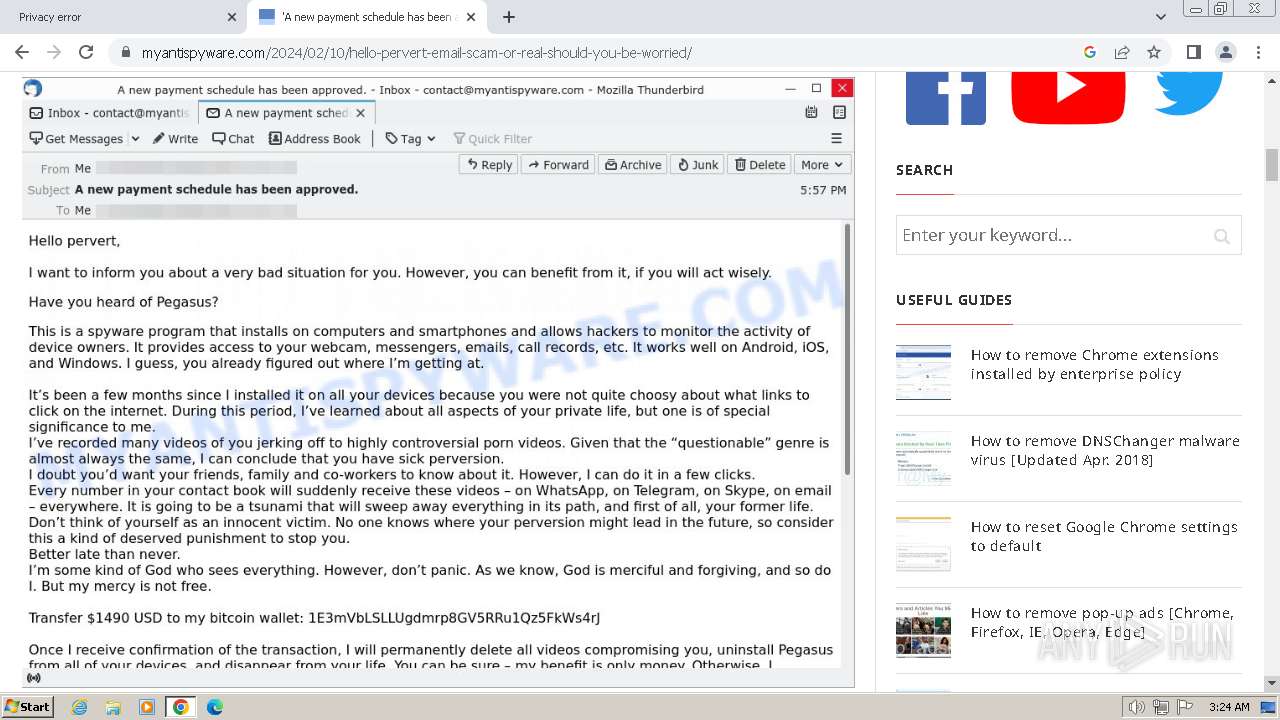The image size is (1280, 720).
Task: Open a new browser tab
Action: [x=509, y=17]
